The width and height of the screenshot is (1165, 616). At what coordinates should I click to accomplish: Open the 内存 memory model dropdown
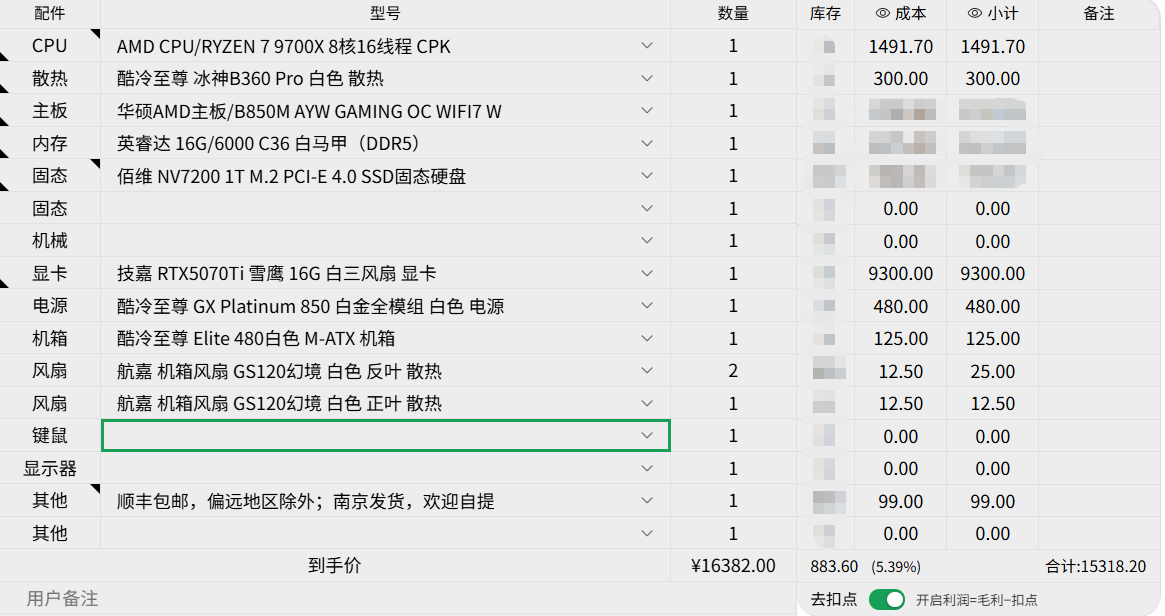(647, 143)
